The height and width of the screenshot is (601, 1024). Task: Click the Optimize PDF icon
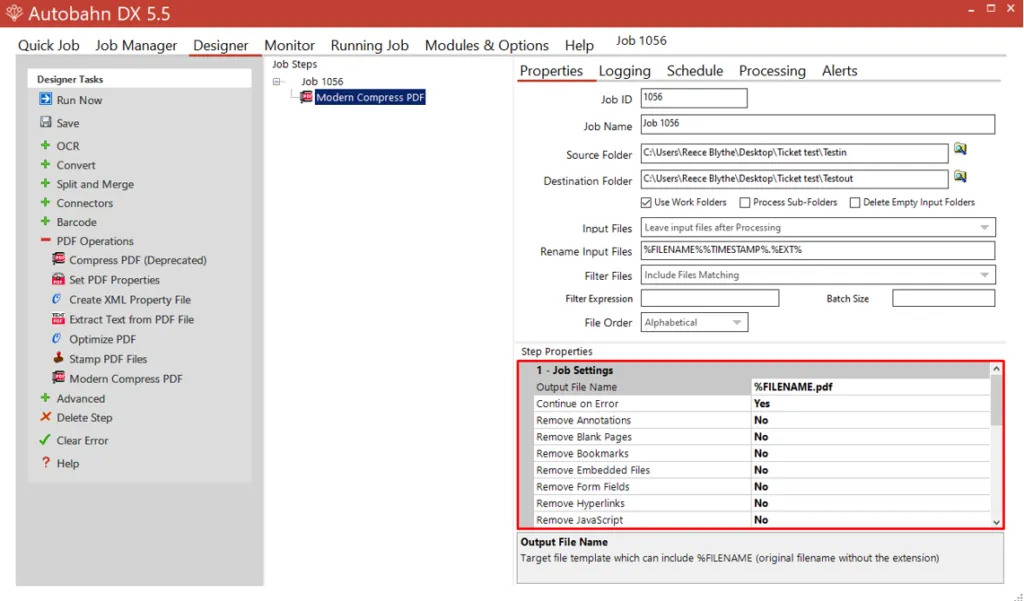(x=57, y=338)
